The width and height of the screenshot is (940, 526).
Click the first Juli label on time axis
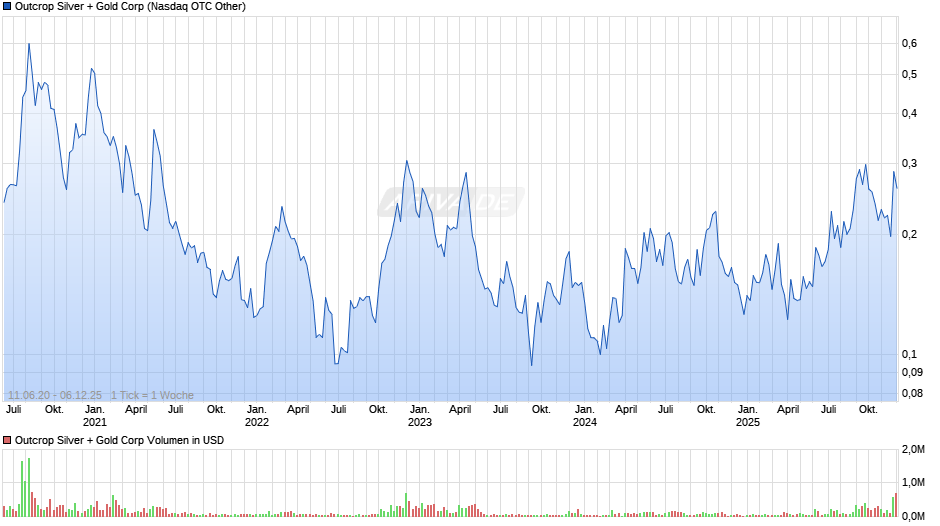point(14,409)
